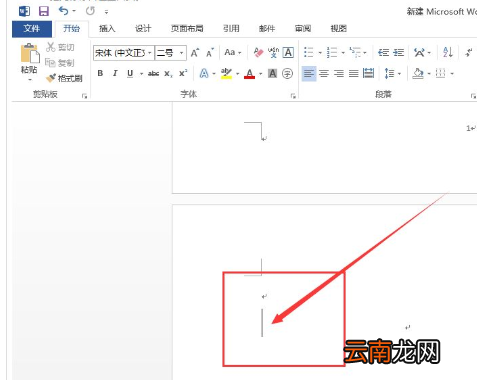Expand the highlight color dropdown arrow
Viewport: 477px width, 380px height.
coord(238,74)
